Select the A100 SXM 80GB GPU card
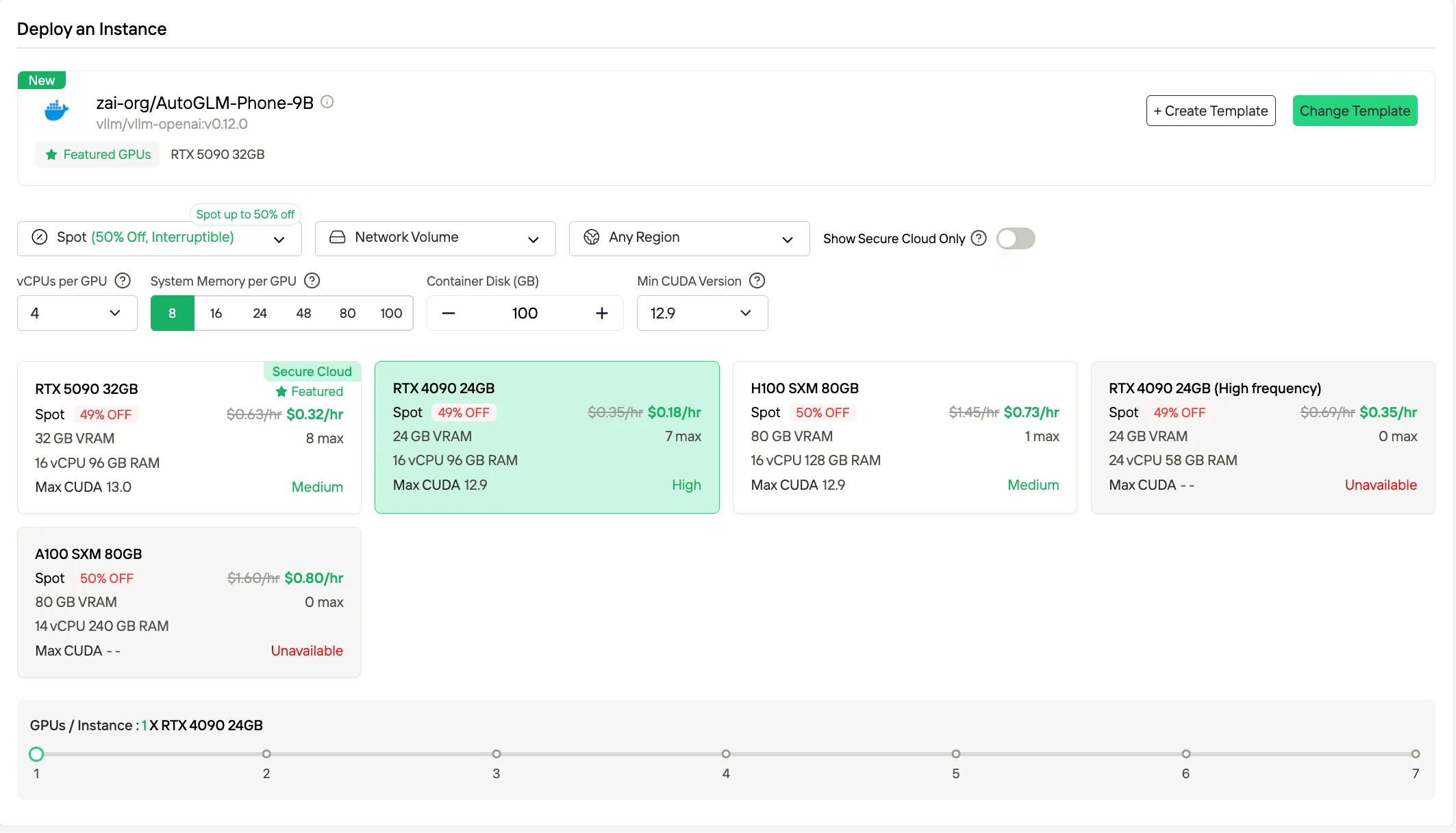 [189, 602]
